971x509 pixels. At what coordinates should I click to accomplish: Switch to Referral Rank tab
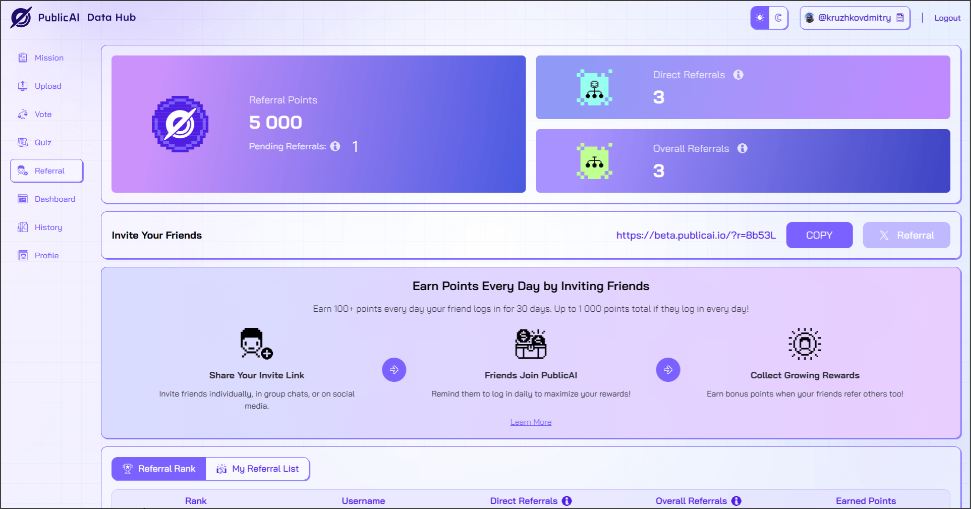click(159, 469)
